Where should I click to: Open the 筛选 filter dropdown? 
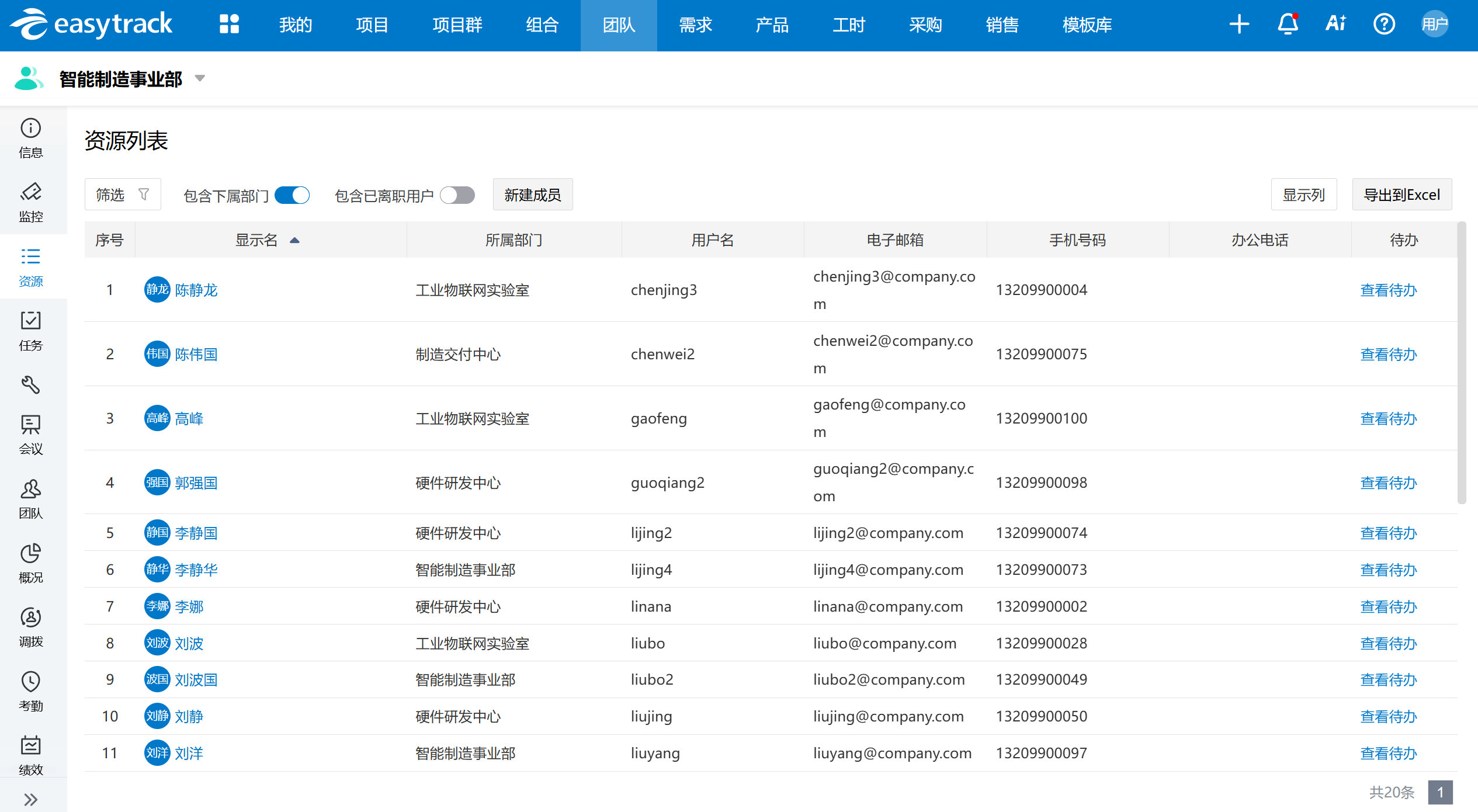123,195
